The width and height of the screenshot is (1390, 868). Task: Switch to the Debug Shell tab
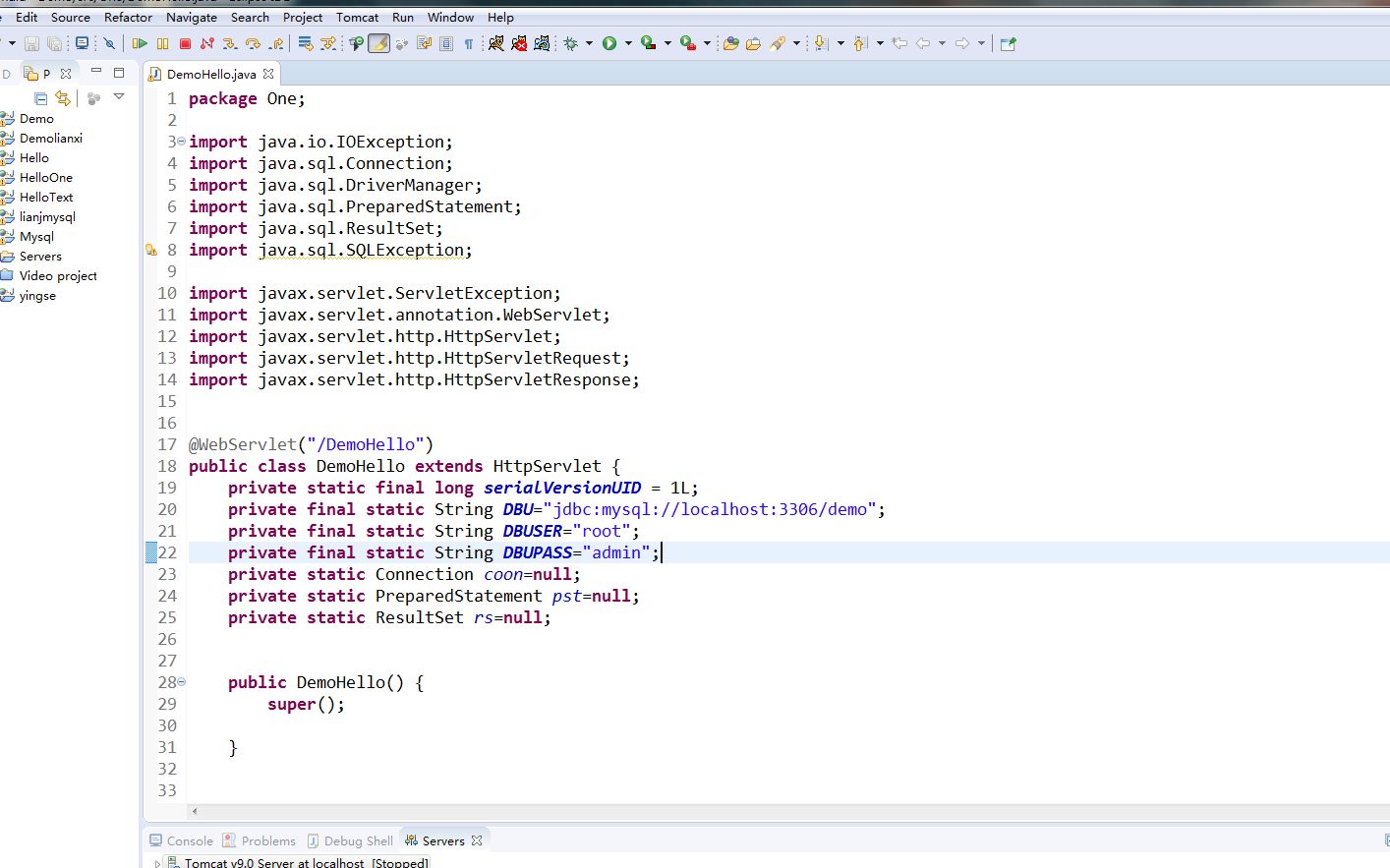[x=350, y=840]
